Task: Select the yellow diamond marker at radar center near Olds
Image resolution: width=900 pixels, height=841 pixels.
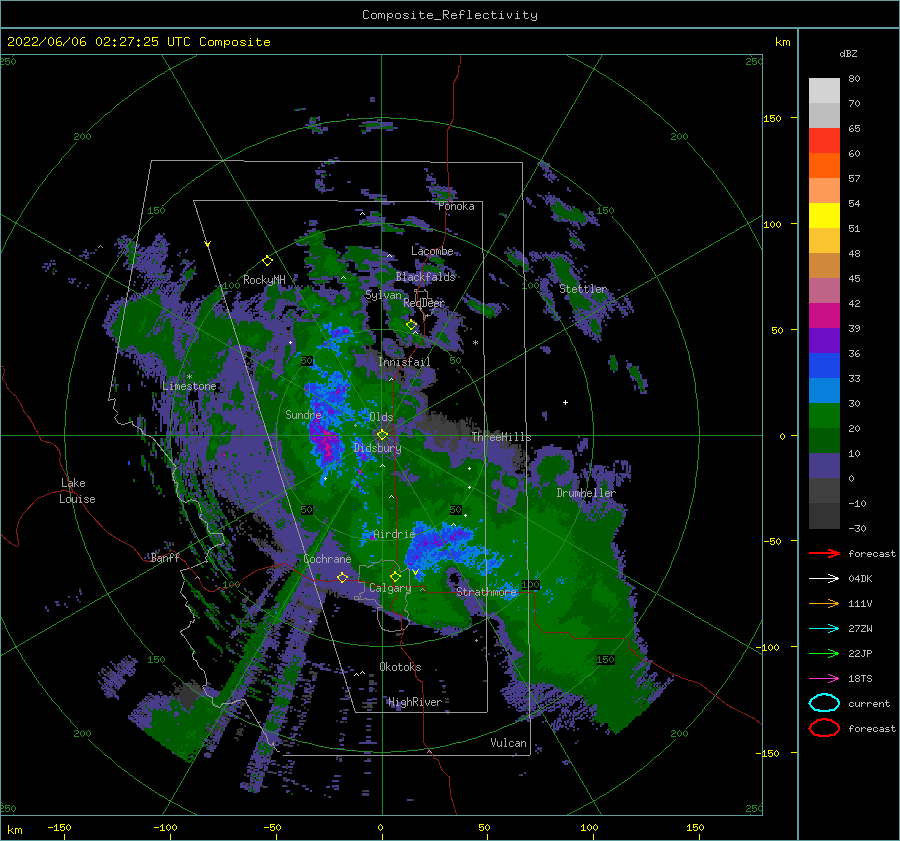Action: [x=382, y=435]
